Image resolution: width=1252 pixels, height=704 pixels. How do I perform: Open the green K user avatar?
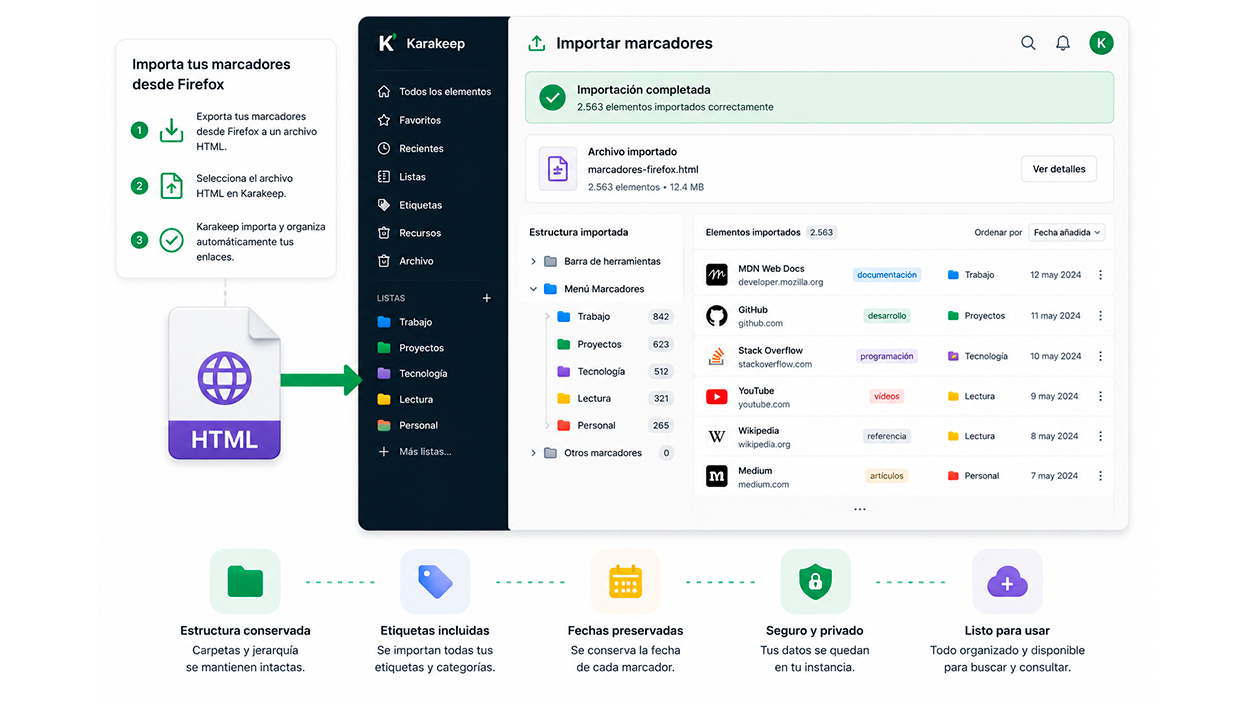1101,43
